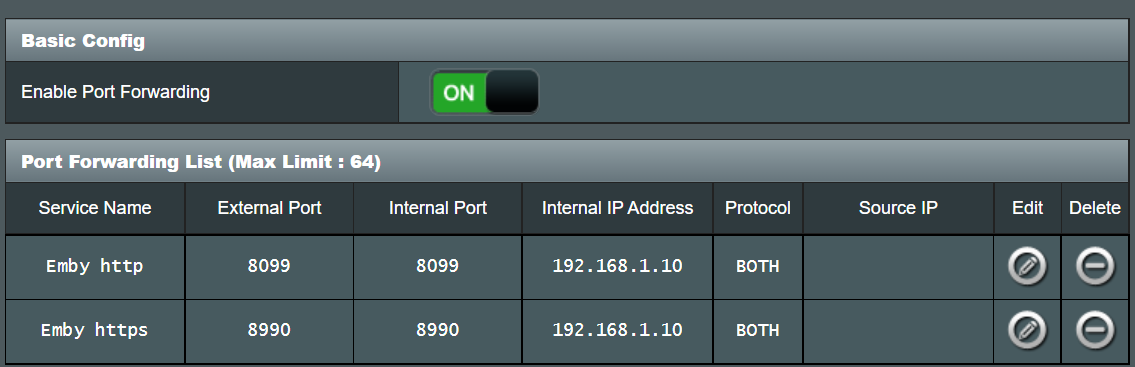Click the Service Name column header
Screen dimensions: 1135x367
tap(95, 208)
